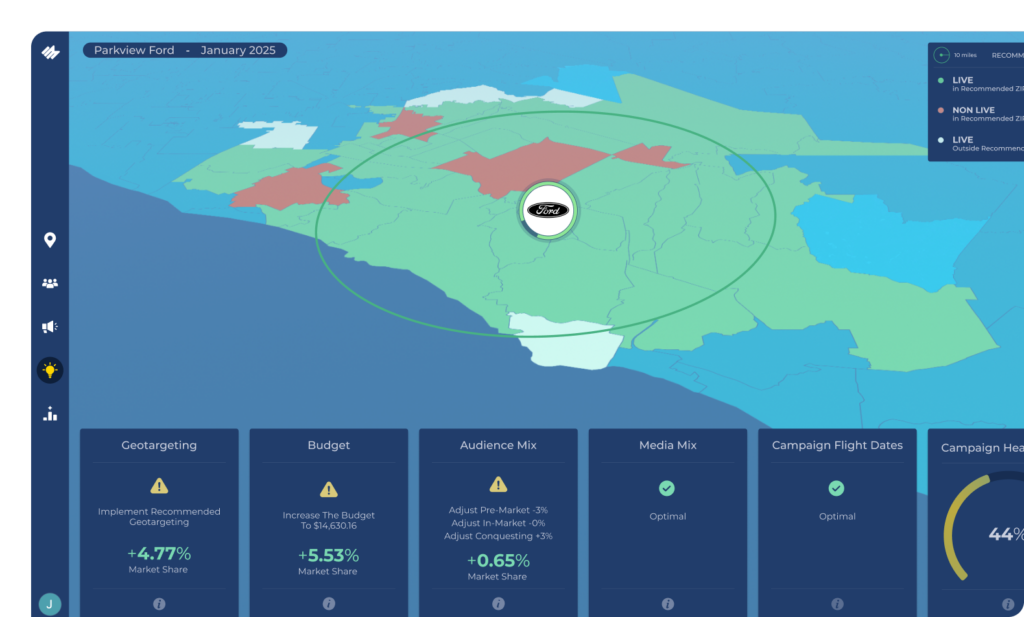This screenshot has height=617, width=1024.
Task: Click 'Optimal' text on Campaign Flight Dates card
Action: pos(837,516)
